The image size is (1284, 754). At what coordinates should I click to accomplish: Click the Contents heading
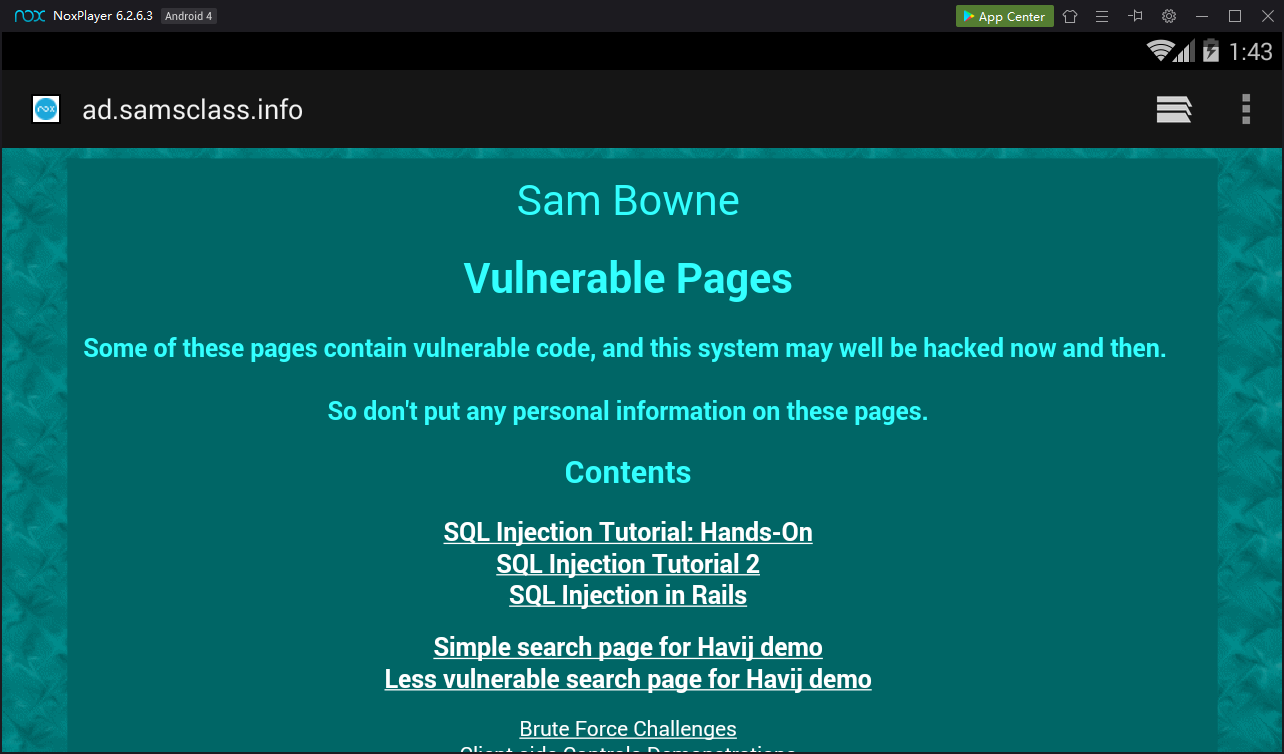(x=628, y=472)
